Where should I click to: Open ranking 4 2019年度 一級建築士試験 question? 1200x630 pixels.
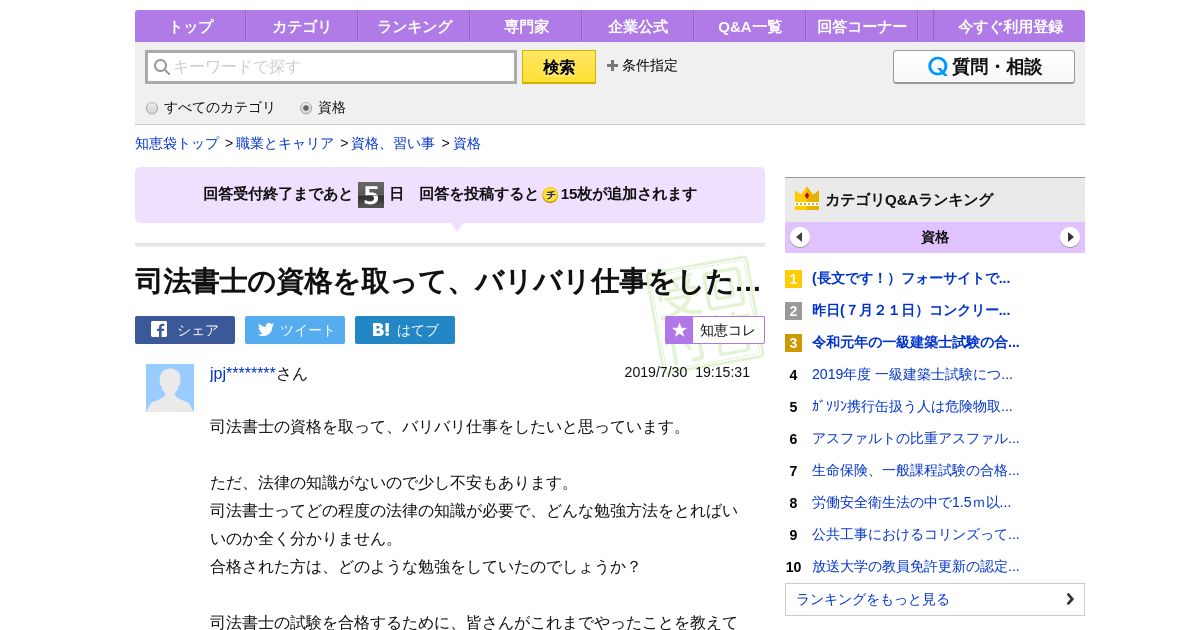[x=912, y=374]
